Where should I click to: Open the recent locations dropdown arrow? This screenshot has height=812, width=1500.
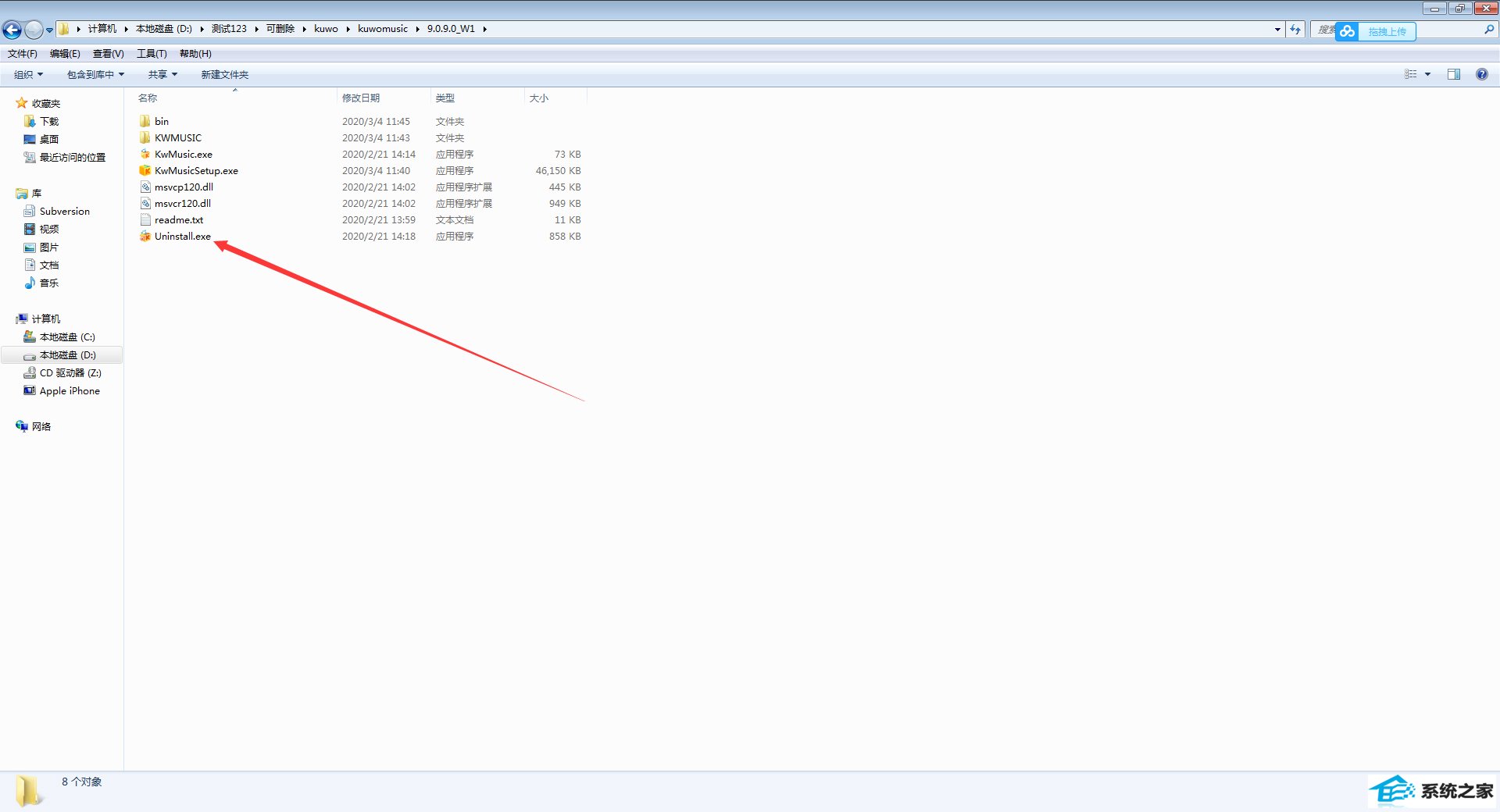pos(49,30)
